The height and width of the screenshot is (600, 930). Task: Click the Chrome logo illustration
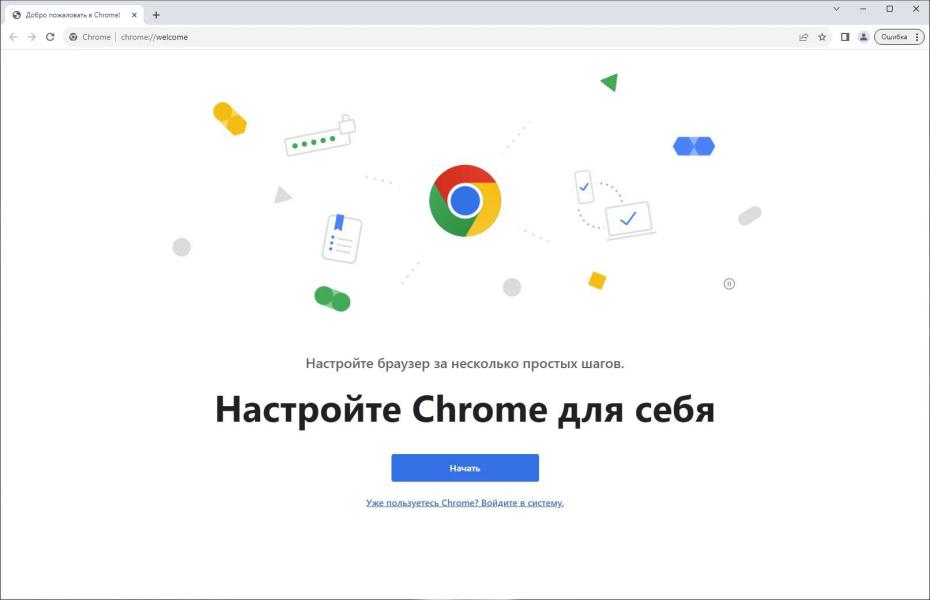point(465,201)
